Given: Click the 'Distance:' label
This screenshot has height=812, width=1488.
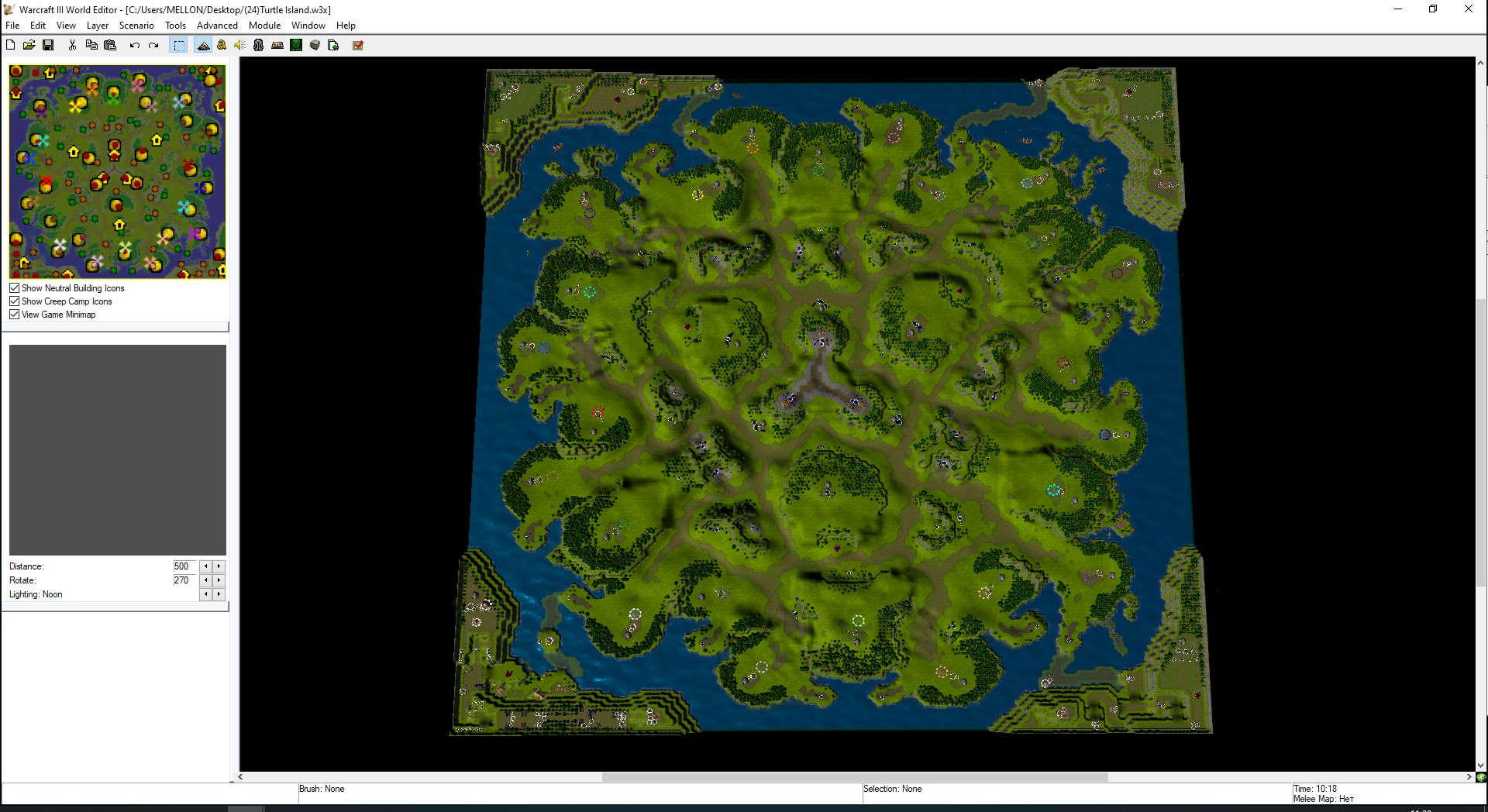Looking at the screenshot, I should 26,566.
